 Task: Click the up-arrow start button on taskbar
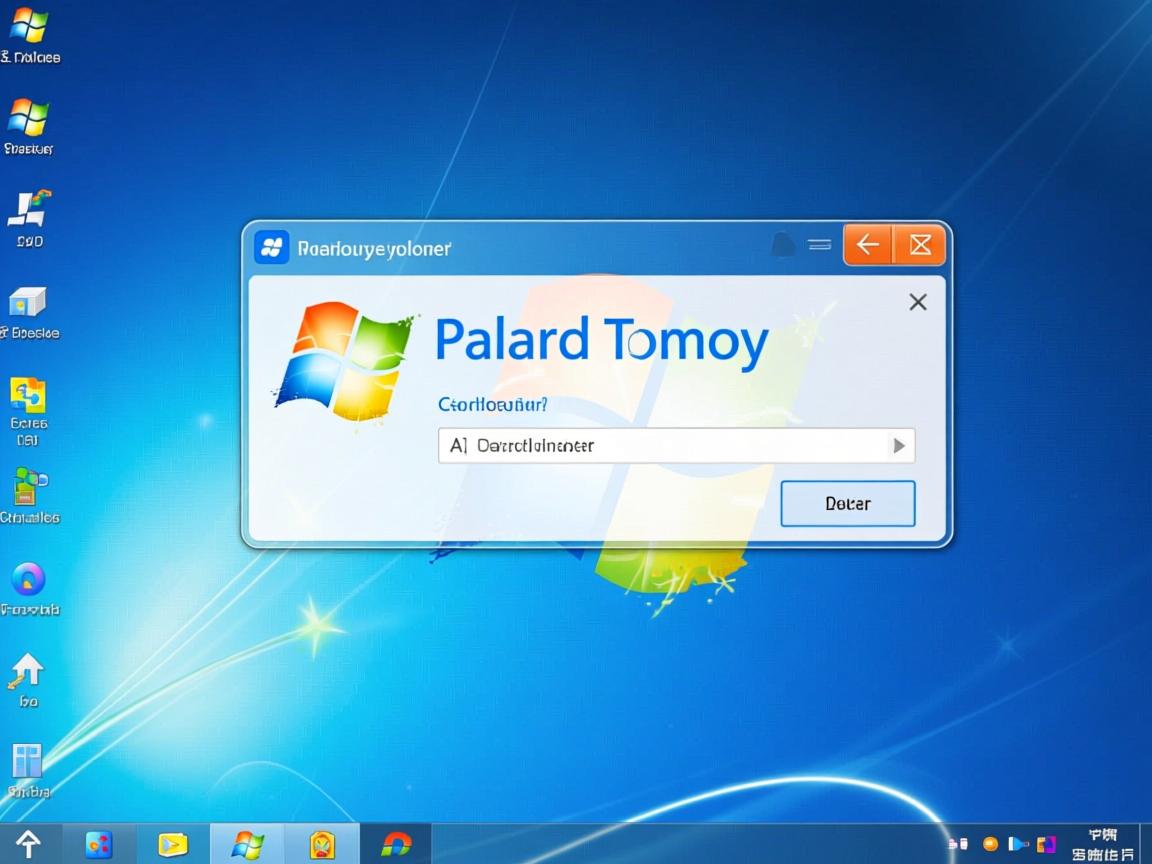(27, 845)
